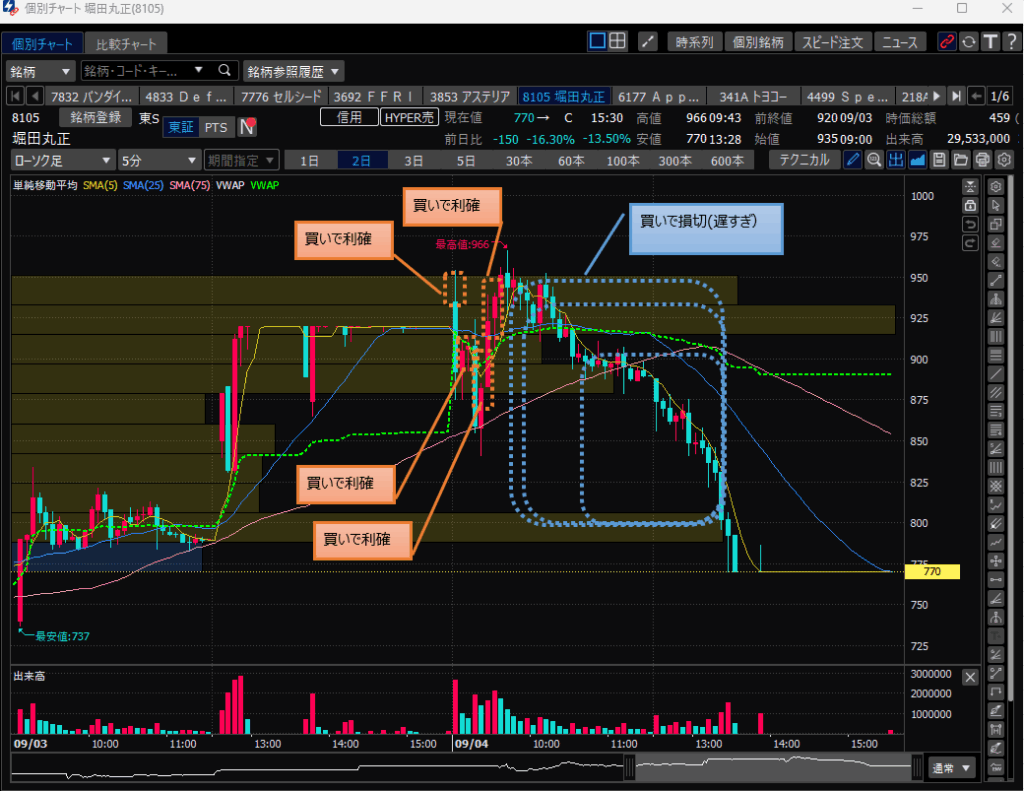Switch market to PTS
The image size is (1024, 791).
click(x=215, y=127)
